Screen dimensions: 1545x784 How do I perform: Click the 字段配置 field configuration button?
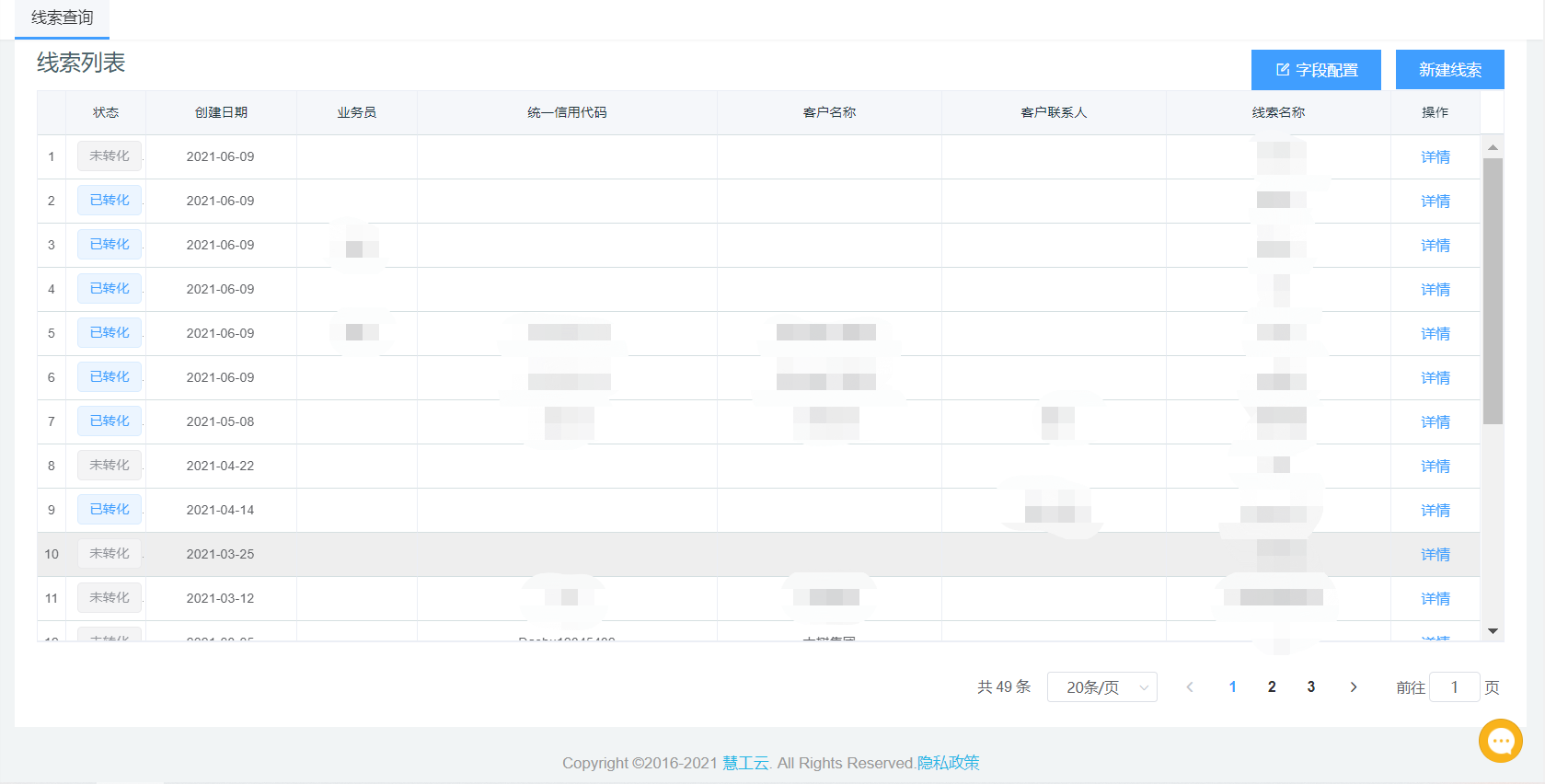pyautogui.click(x=1316, y=70)
